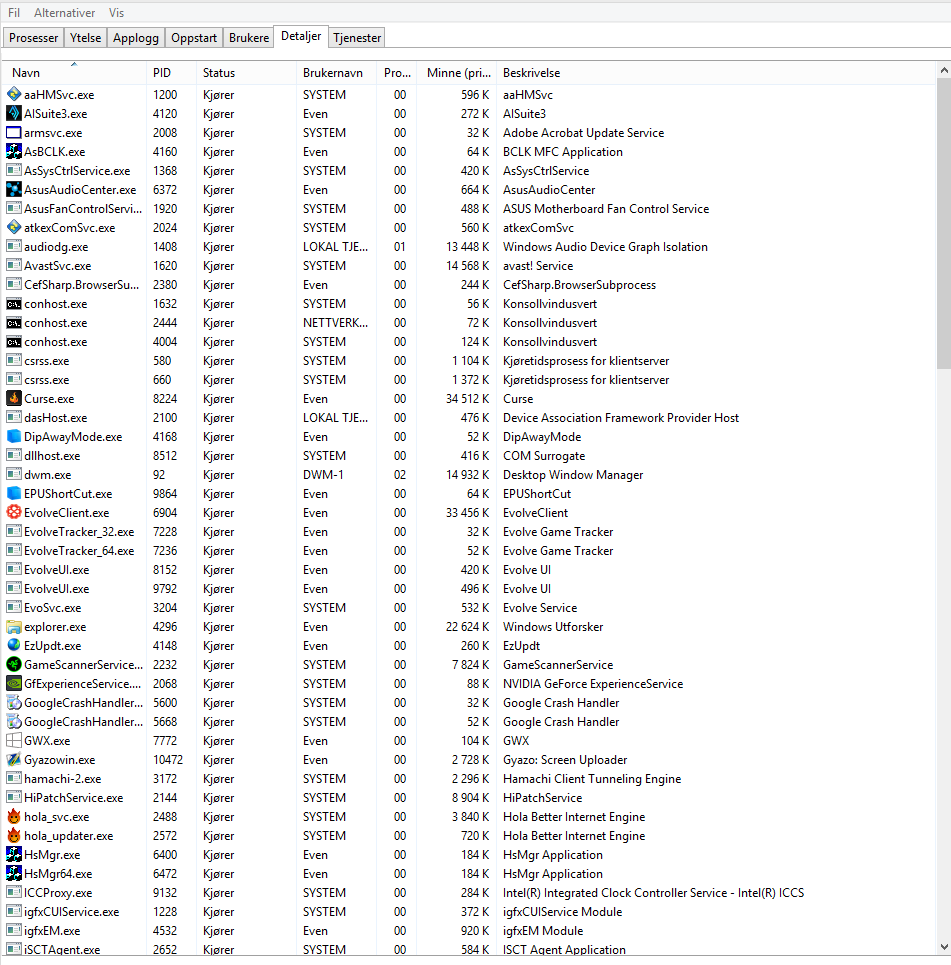Switch to the Brukere tab
The width and height of the screenshot is (951, 965).
[249, 38]
